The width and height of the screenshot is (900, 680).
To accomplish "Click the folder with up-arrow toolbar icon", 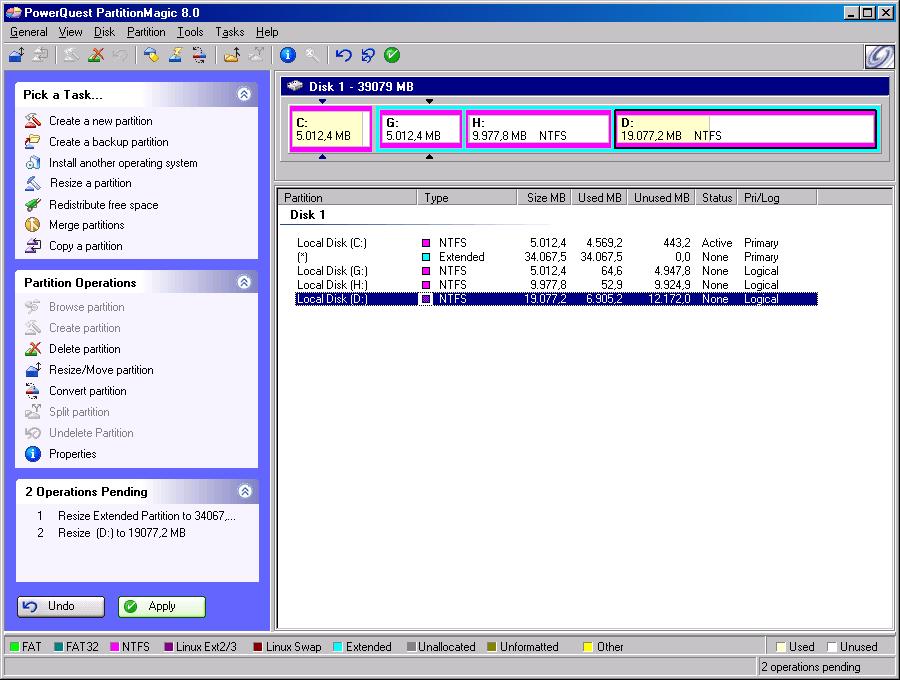I will coord(232,55).
